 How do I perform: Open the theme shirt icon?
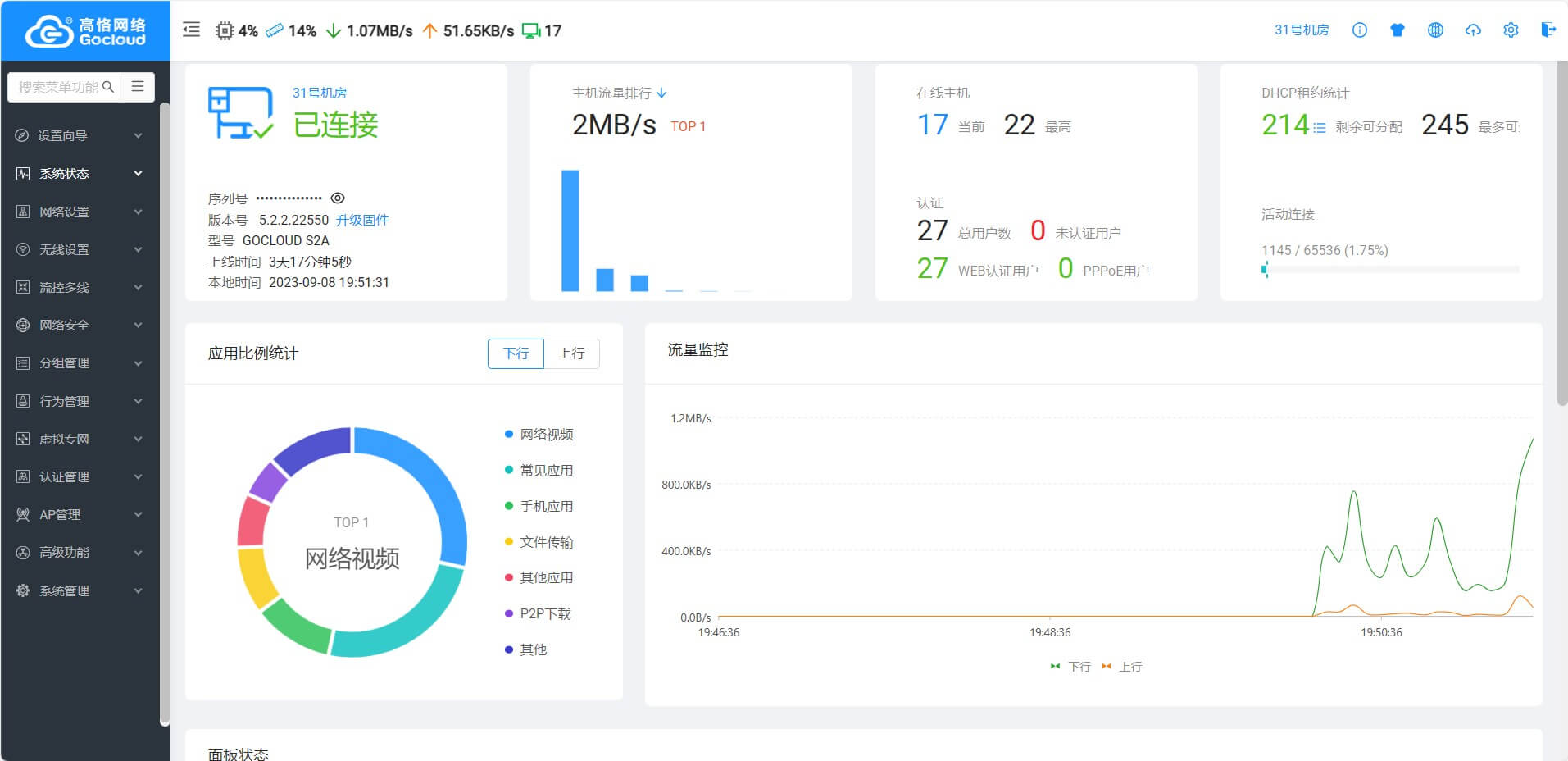pos(1398,30)
